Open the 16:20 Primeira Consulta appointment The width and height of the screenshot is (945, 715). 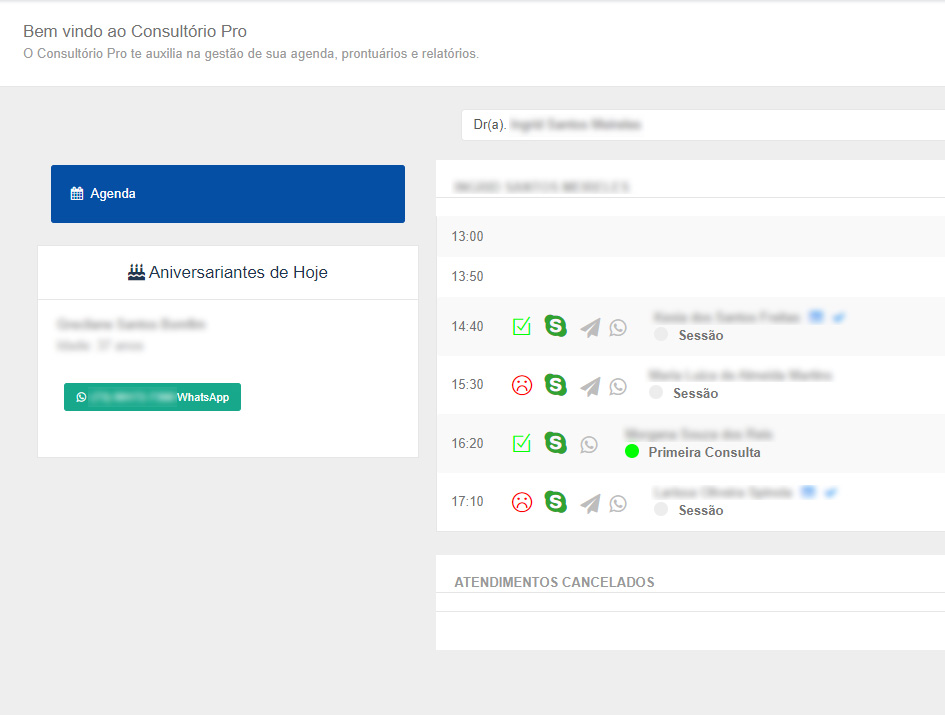(x=704, y=452)
